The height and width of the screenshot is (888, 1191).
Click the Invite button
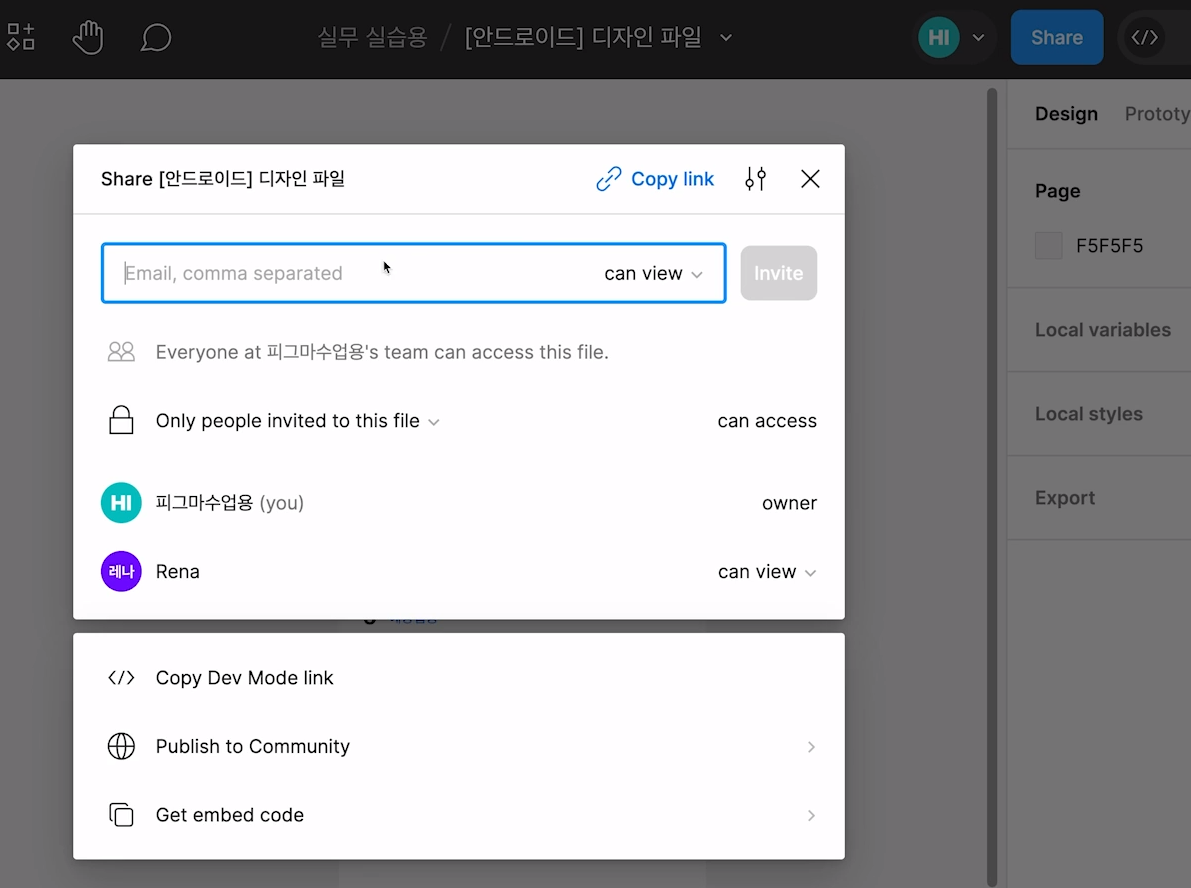coord(779,273)
